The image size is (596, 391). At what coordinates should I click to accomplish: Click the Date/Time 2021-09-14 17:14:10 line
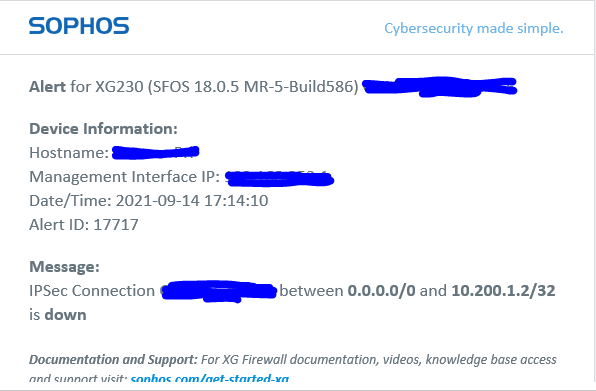click(149, 201)
